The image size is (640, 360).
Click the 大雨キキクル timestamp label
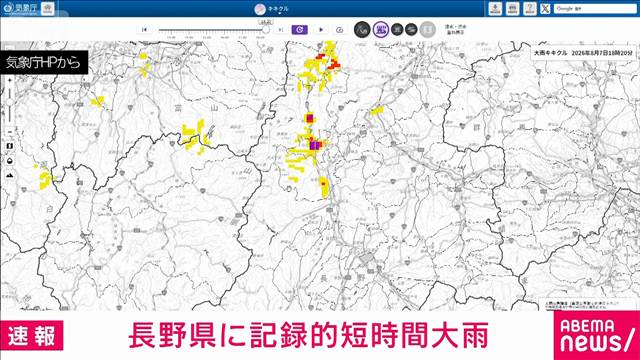pyautogui.click(x=583, y=53)
